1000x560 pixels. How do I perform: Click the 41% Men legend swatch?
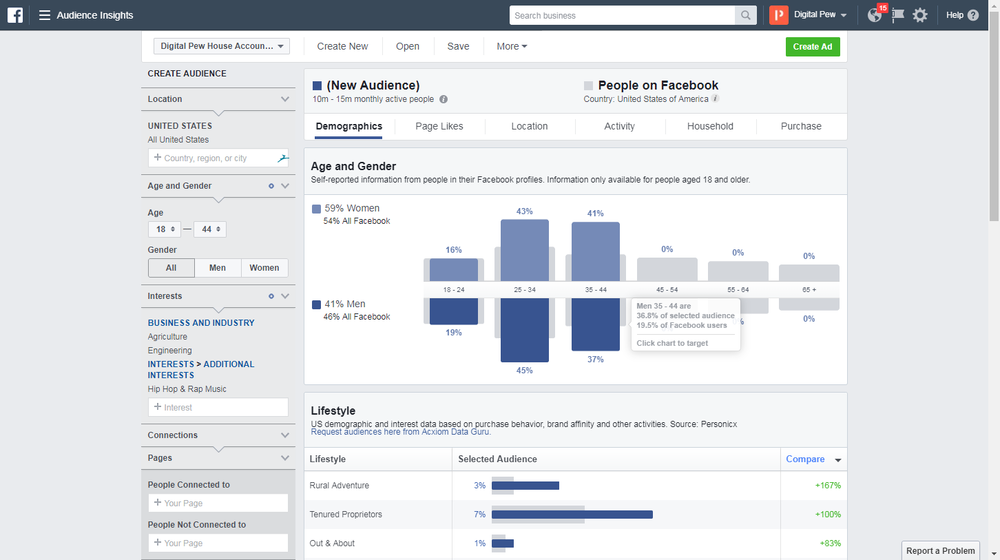tap(316, 304)
